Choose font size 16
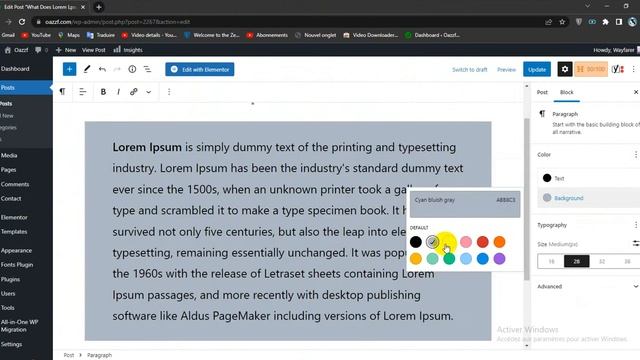 point(551,261)
